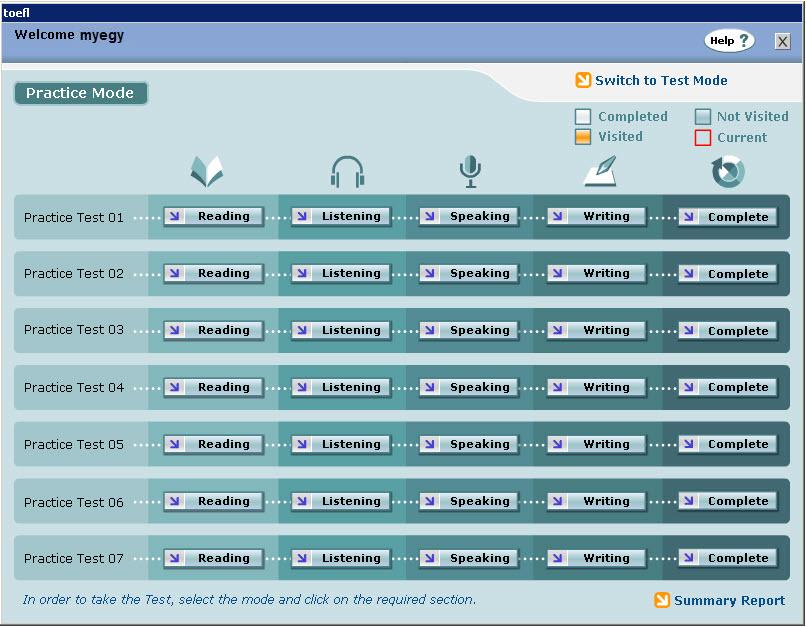Screen dimensions: 806x627
Task: Click the red Current legend box
Action: [x=703, y=138]
